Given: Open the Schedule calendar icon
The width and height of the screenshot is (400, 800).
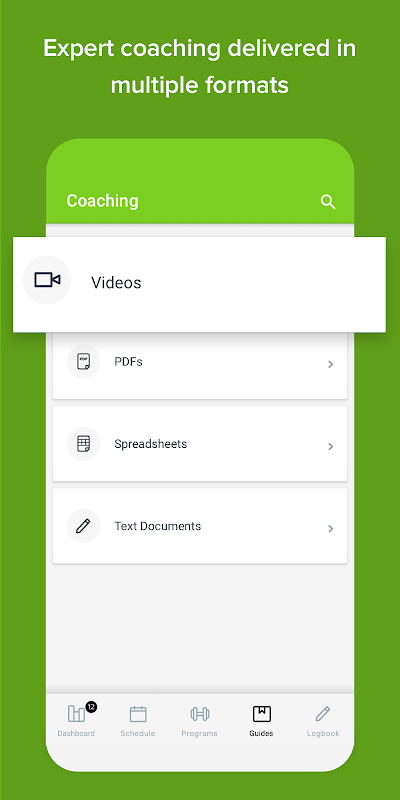Looking at the screenshot, I should point(138,713).
